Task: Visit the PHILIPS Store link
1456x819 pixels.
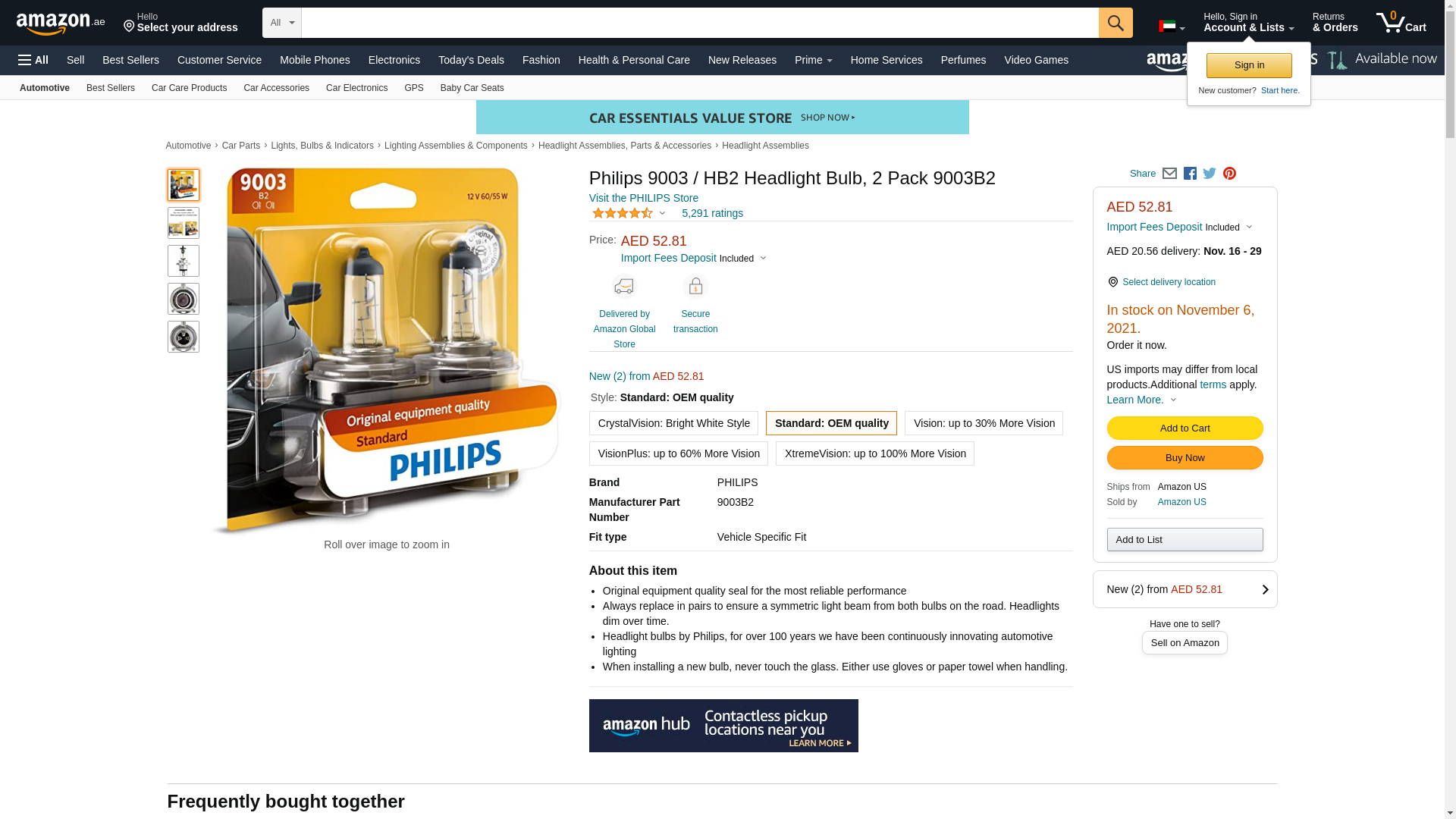Action: pos(644,198)
